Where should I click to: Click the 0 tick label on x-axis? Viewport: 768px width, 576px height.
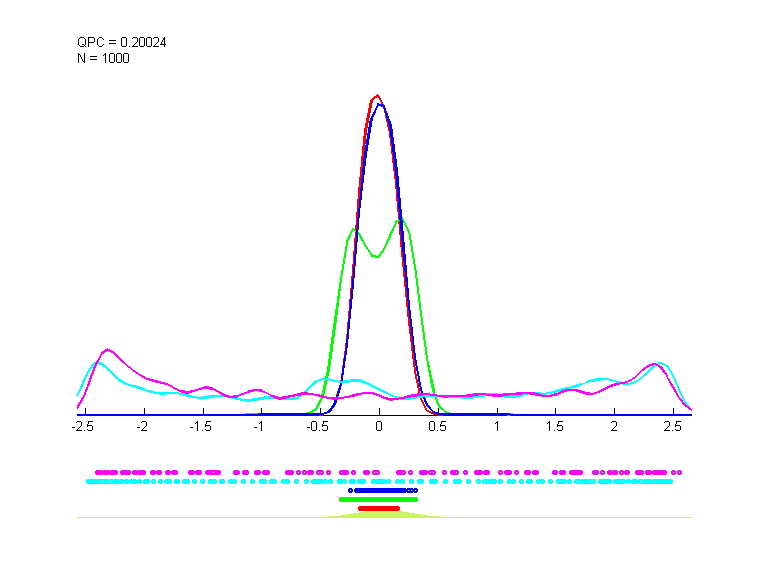(x=379, y=425)
